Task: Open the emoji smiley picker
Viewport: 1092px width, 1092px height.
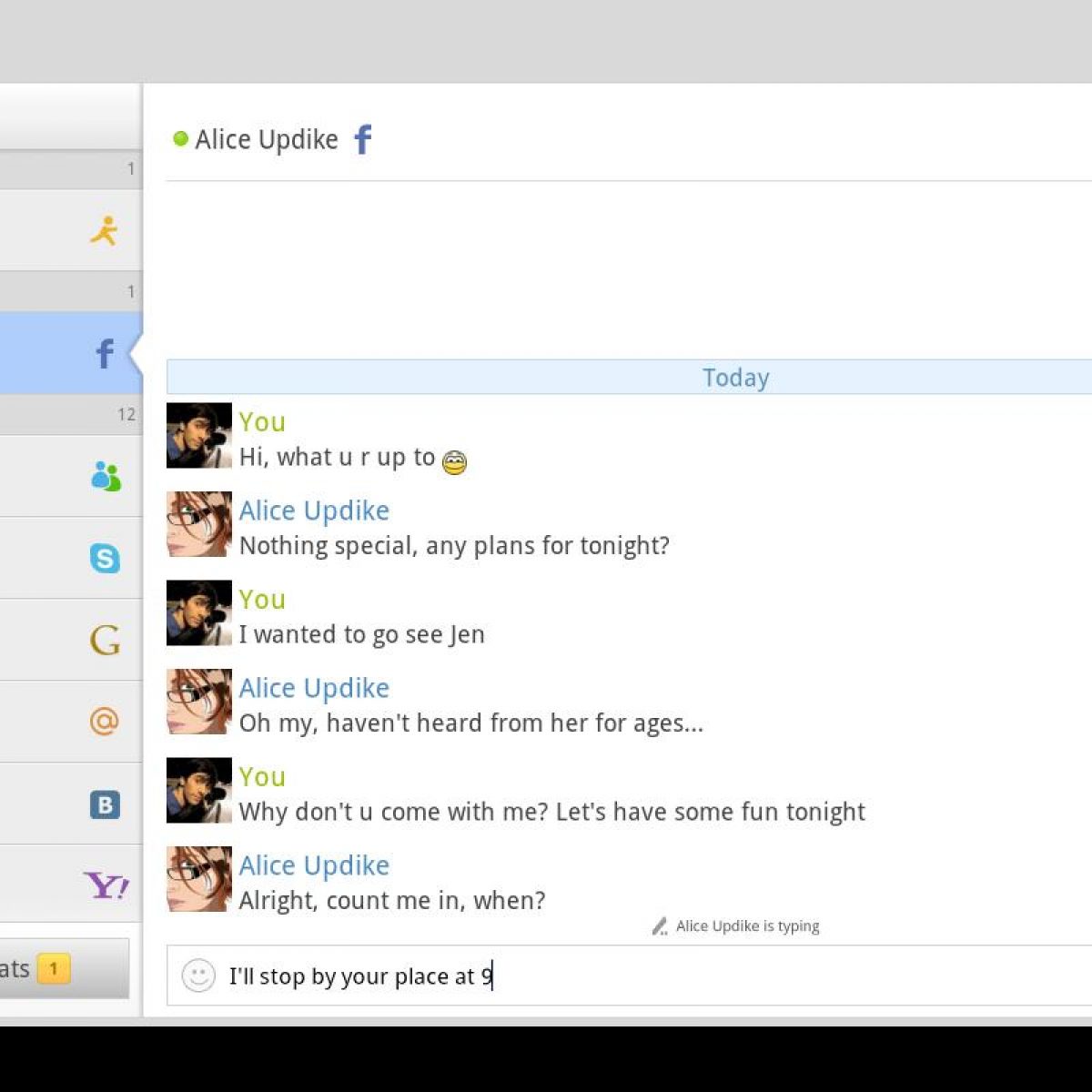Action: [x=197, y=976]
